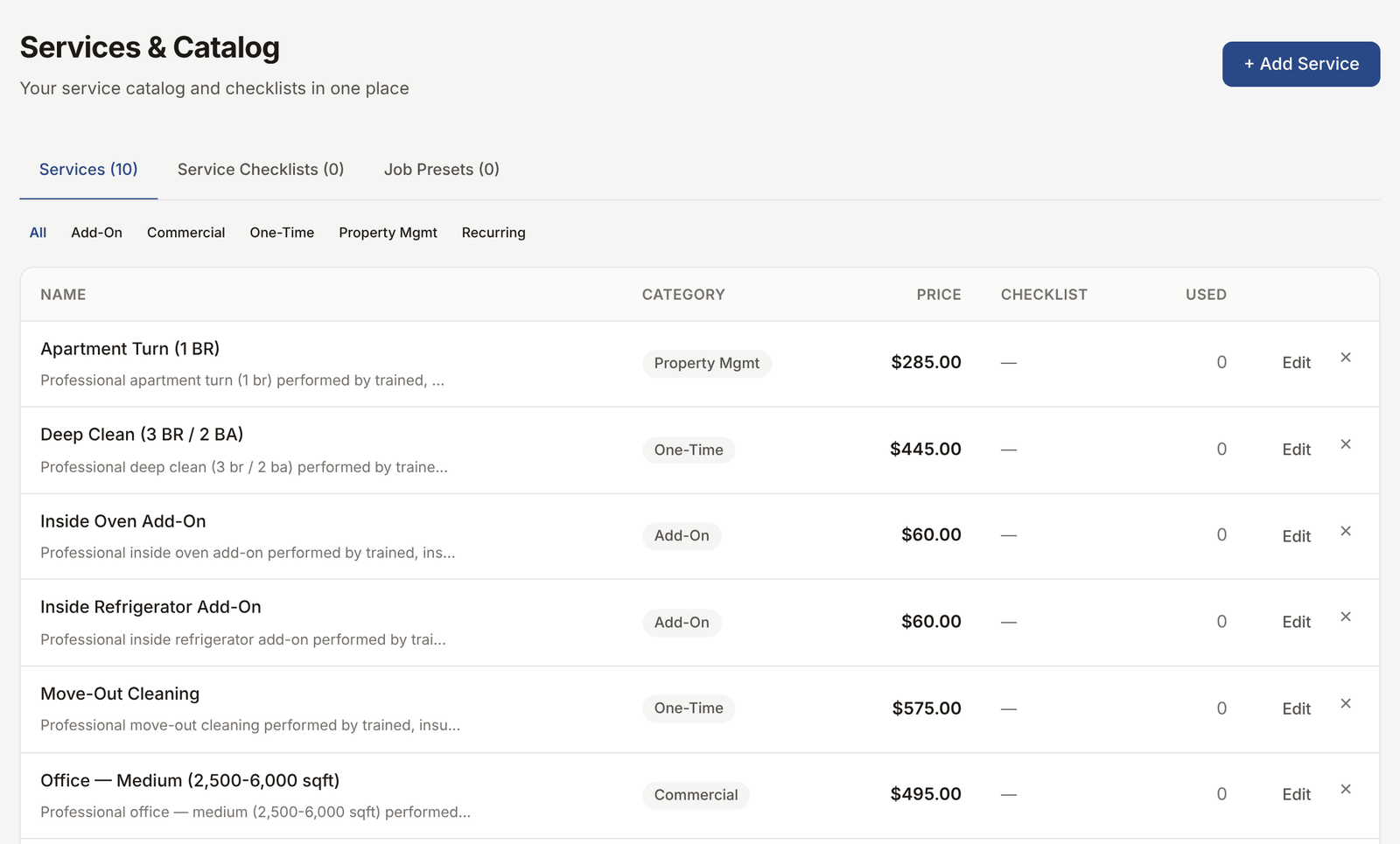Remove Deep Clean (3 BR / 2 BA) via X icon

(1346, 444)
